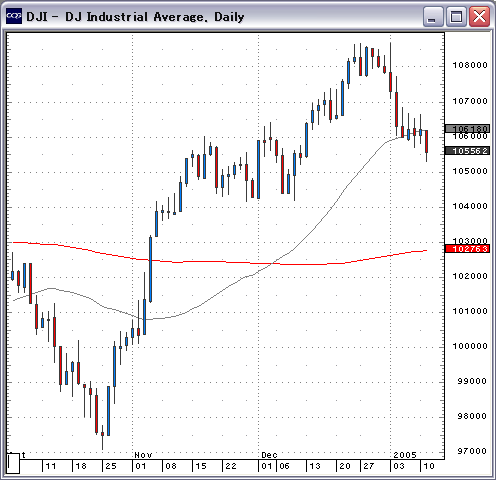The height and width of the screenshot is (480, 496).
Task: Click date label 03 on time axis
Action: pyautogui.click(x=399, y=466)
